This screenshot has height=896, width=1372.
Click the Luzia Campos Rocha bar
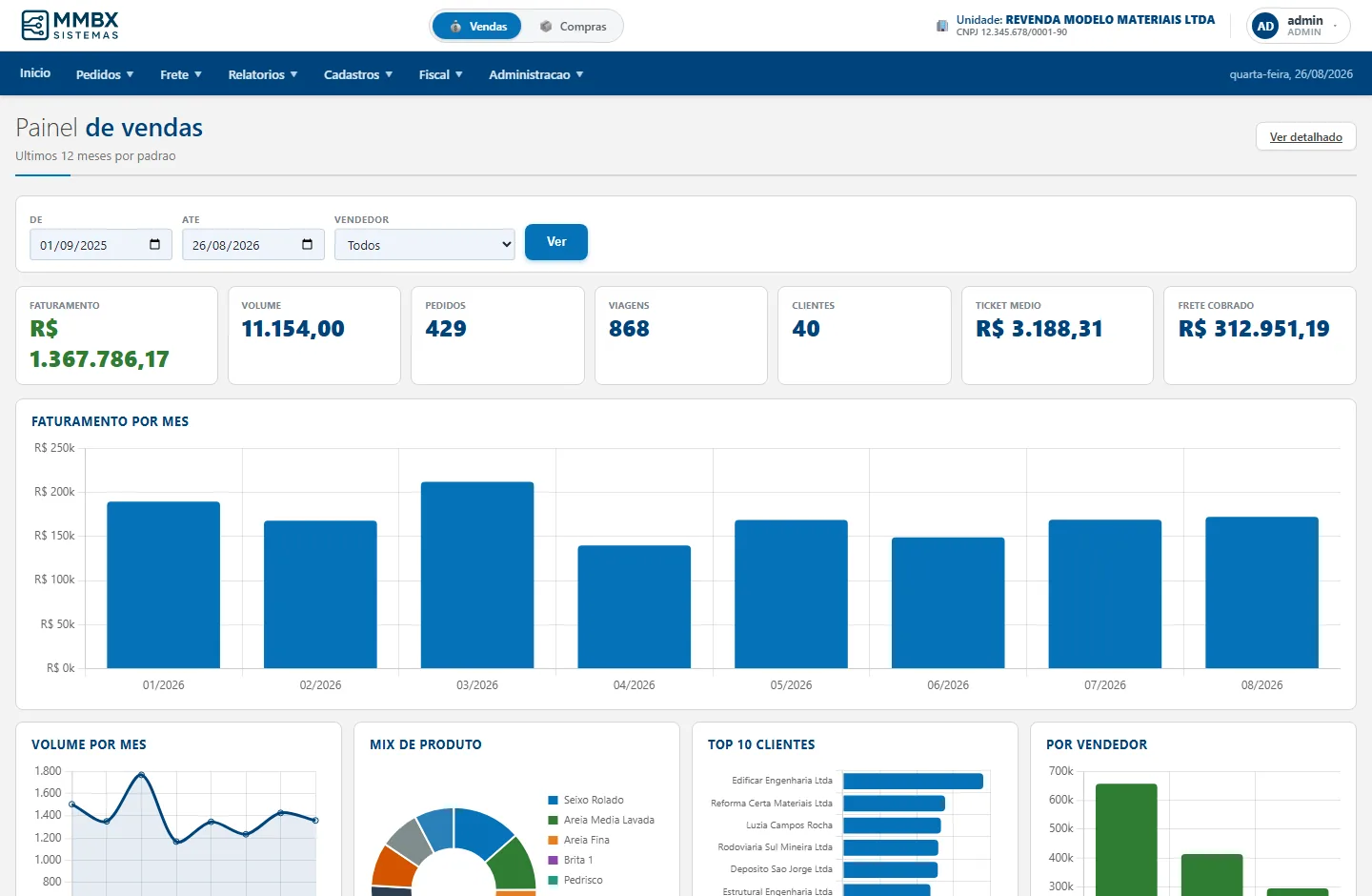(892, 825)
